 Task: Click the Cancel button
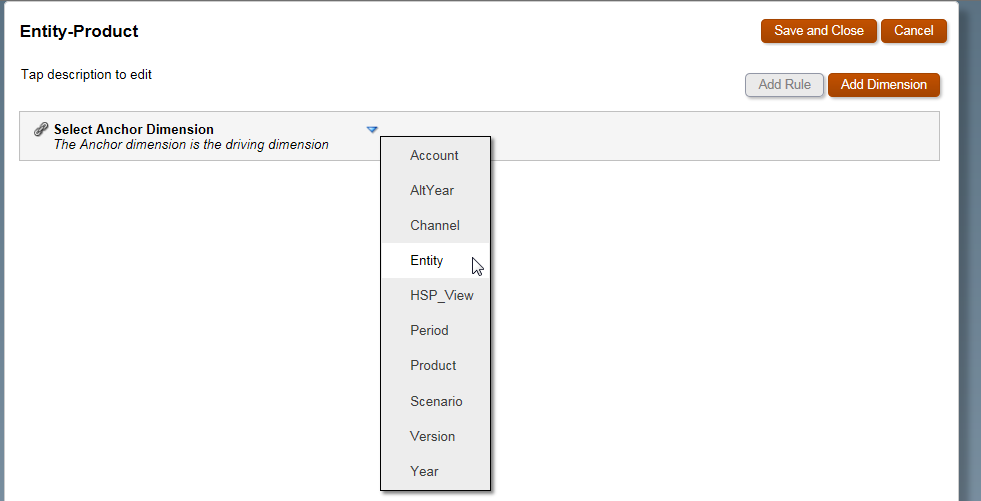click(913, 31)
